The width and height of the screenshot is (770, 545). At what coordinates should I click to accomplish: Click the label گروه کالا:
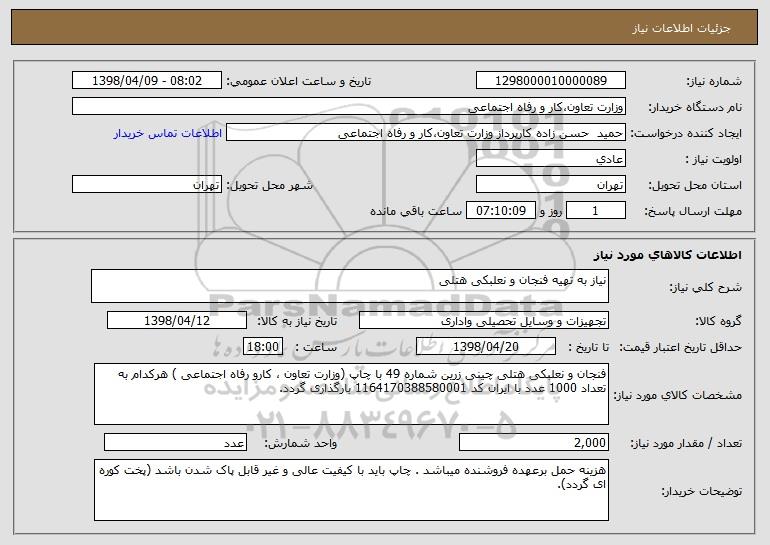[719, 321]
